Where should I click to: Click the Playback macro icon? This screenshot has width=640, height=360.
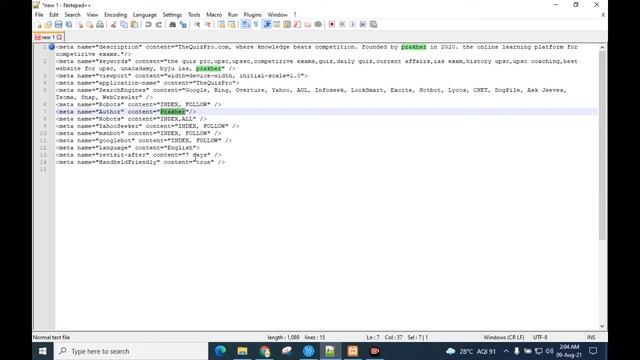click(x=353, y=24)
